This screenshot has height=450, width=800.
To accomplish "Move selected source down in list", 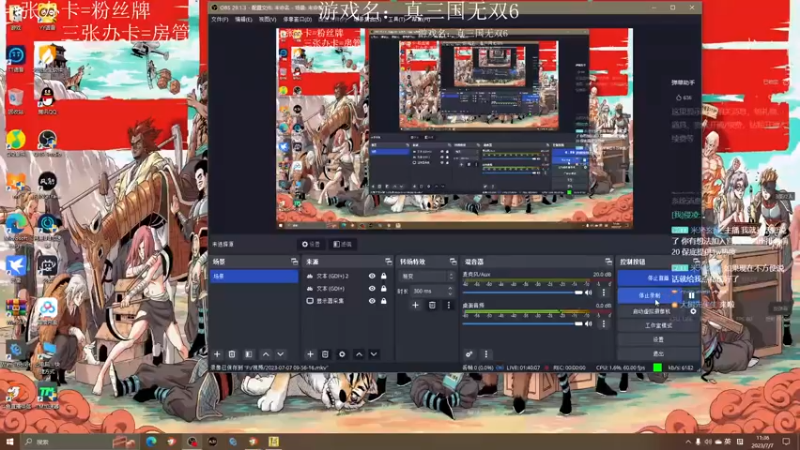I will [x=374, y=354].
